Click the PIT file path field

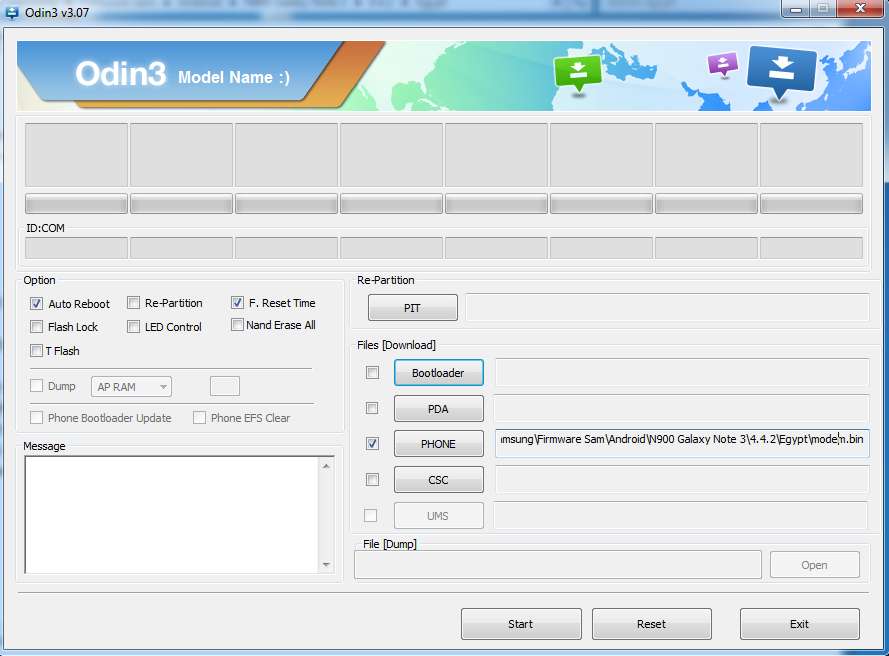(667, 307)
